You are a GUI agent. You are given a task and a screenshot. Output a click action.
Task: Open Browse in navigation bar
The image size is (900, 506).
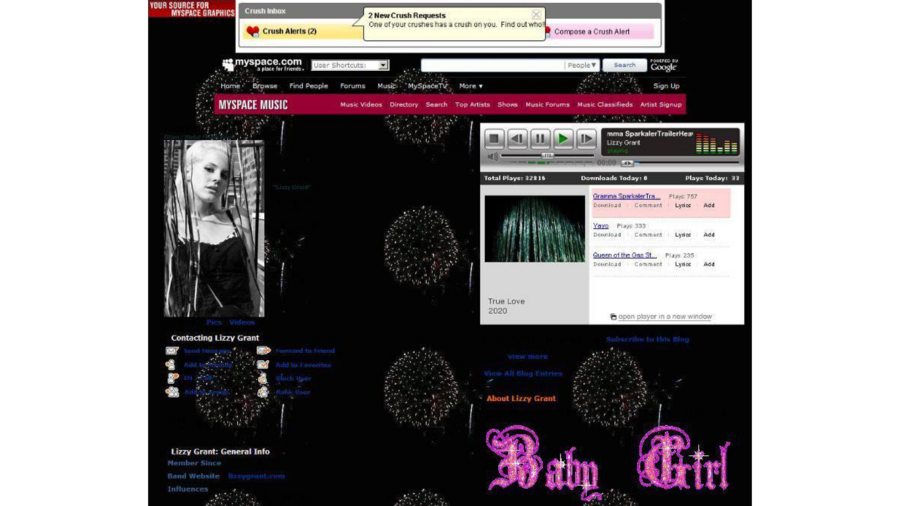(x=265, y=86)
